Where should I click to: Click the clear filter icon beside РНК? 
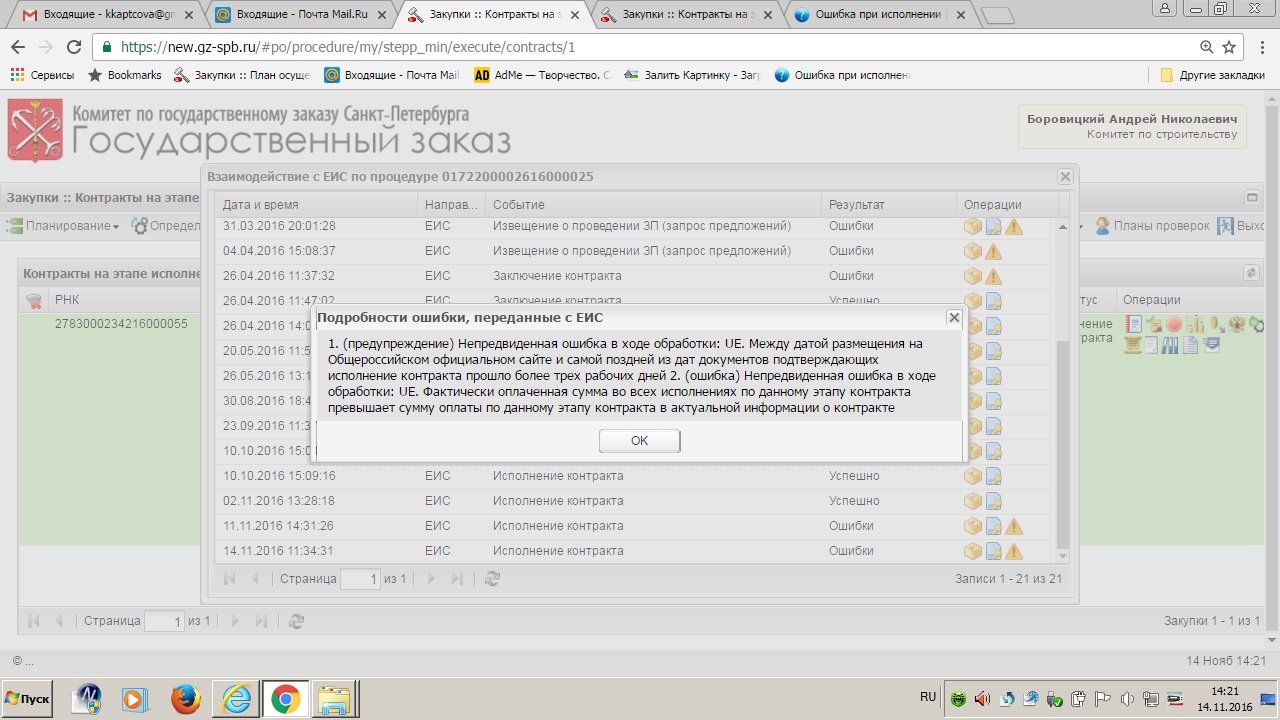click(34, 300)
